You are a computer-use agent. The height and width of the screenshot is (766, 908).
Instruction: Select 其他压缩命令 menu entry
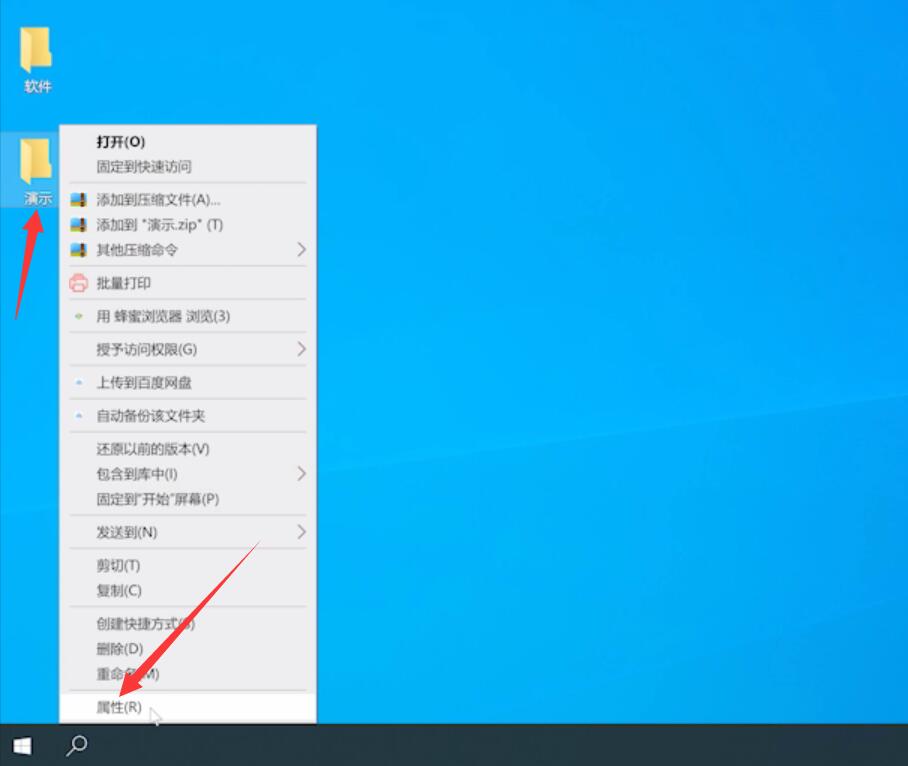(188, 250)
